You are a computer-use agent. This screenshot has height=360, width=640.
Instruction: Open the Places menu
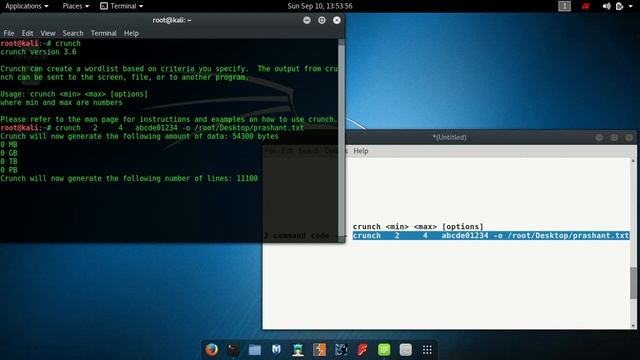(x=76, y=6)
